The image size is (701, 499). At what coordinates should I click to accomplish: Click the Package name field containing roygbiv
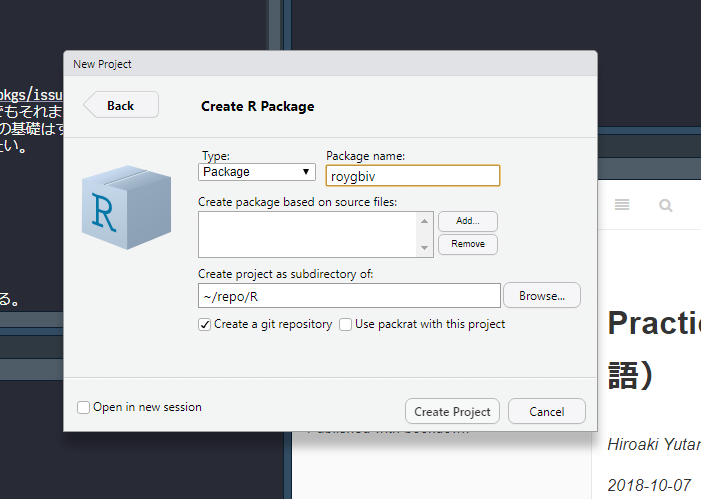[x=412, y=175]
